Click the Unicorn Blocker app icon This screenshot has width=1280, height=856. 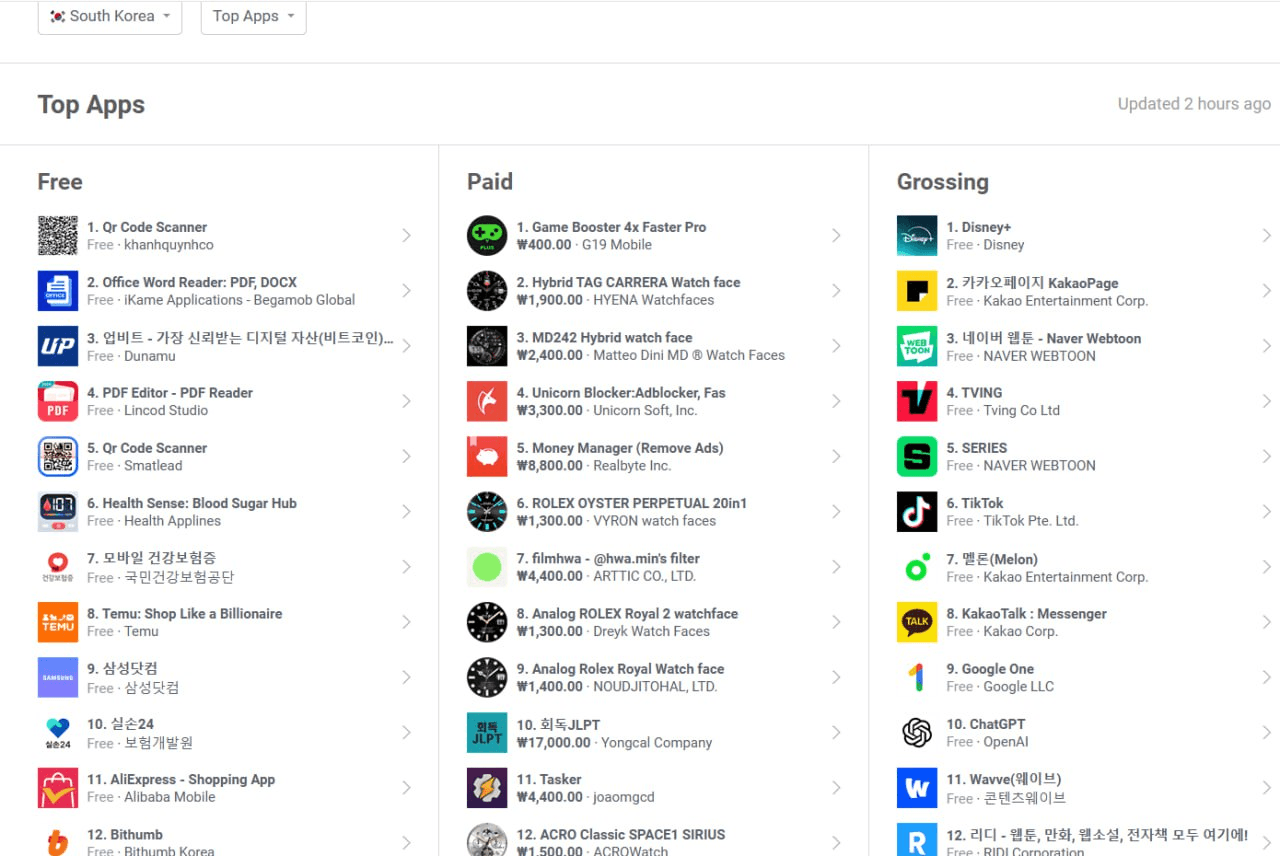coord(487,401)
